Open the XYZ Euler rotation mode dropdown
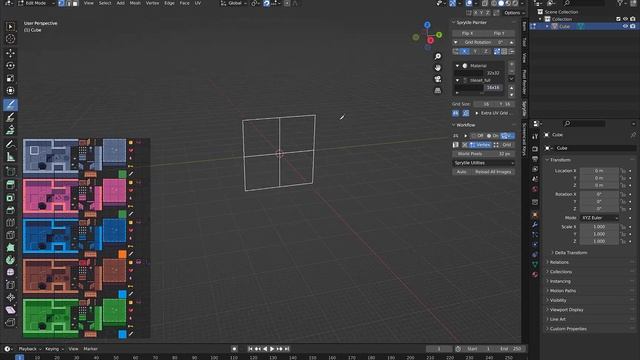The width and height of the screenshot is (640, 360). tap(600, 218)
